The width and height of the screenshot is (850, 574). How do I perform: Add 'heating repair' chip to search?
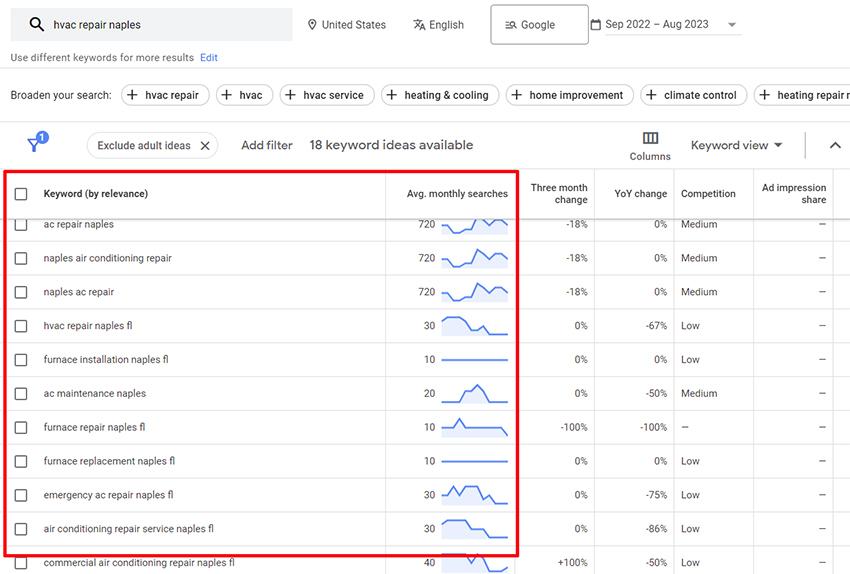[x=802, y=95]
